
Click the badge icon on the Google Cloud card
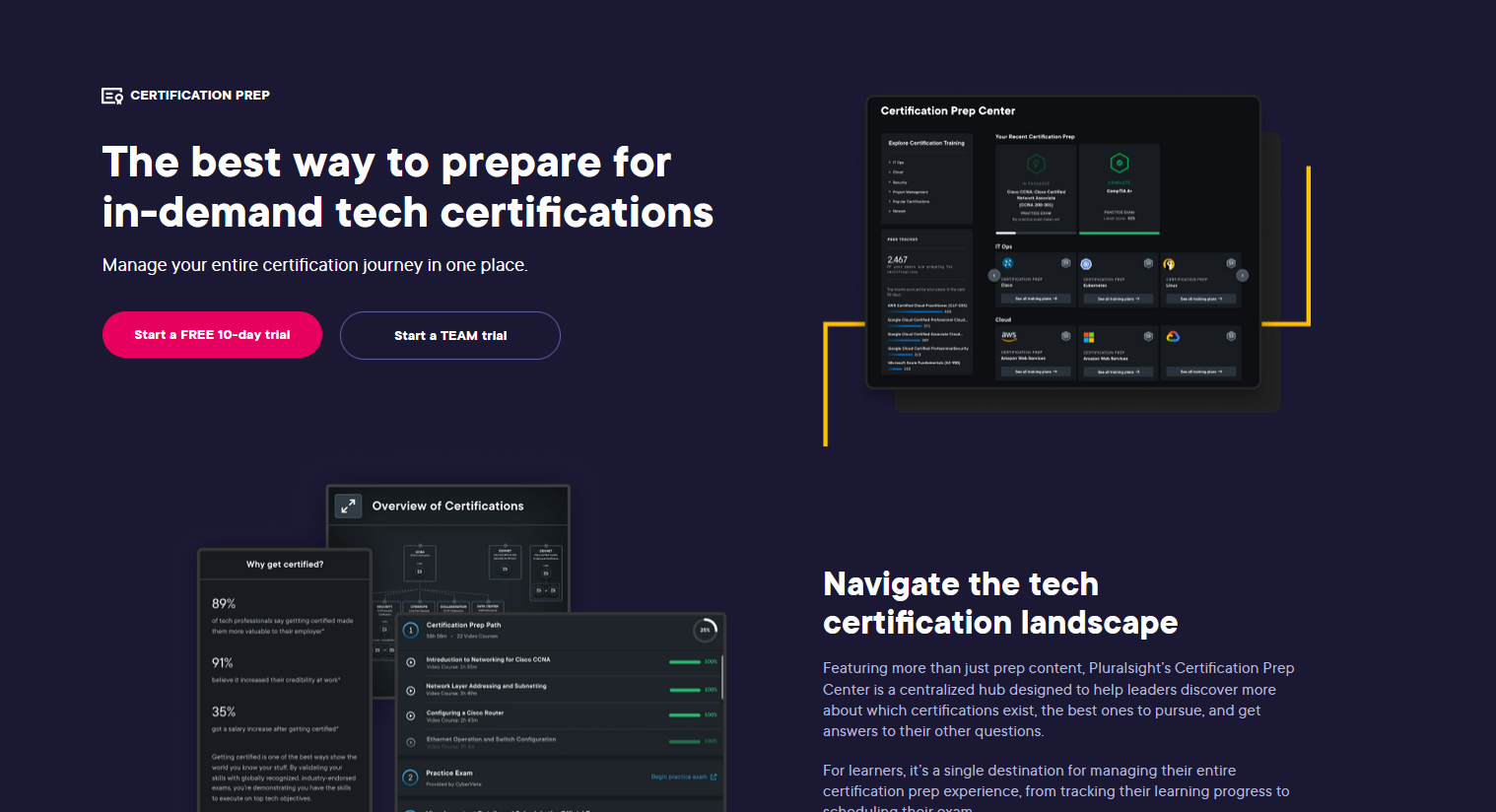point(1231,336)
